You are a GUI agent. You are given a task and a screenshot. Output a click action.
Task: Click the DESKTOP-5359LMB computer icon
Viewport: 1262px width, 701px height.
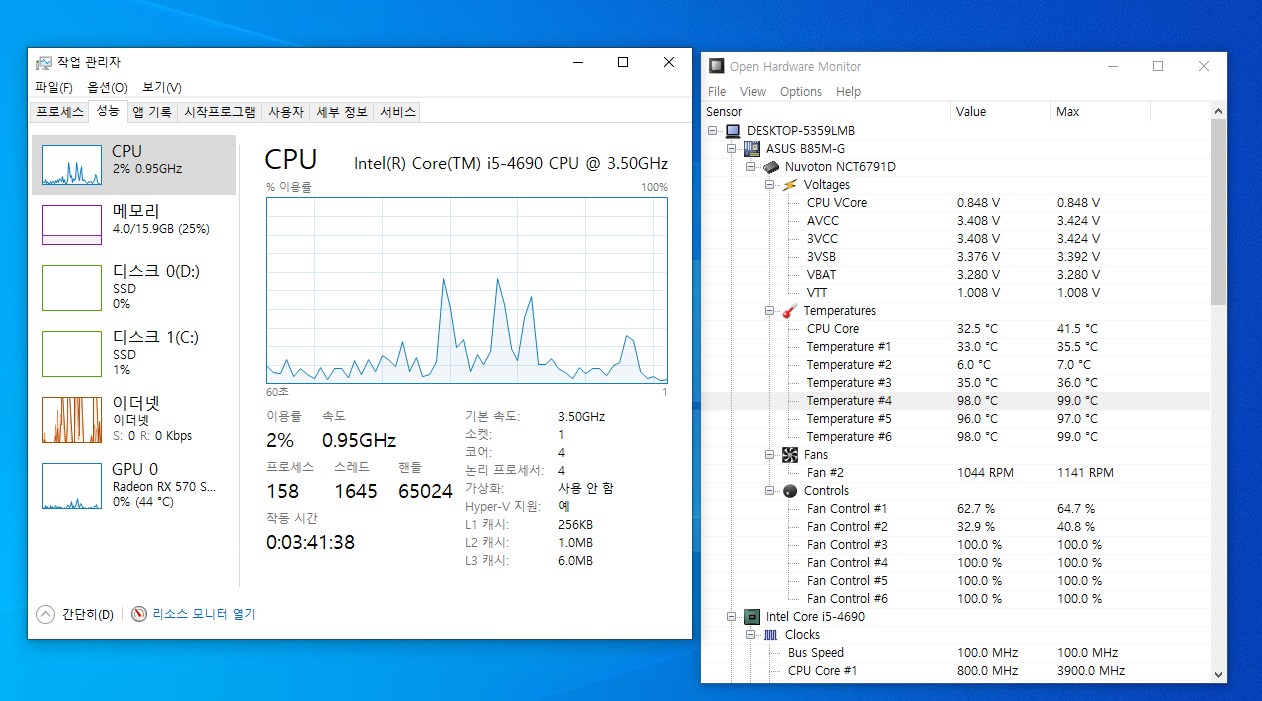(733, 131)
